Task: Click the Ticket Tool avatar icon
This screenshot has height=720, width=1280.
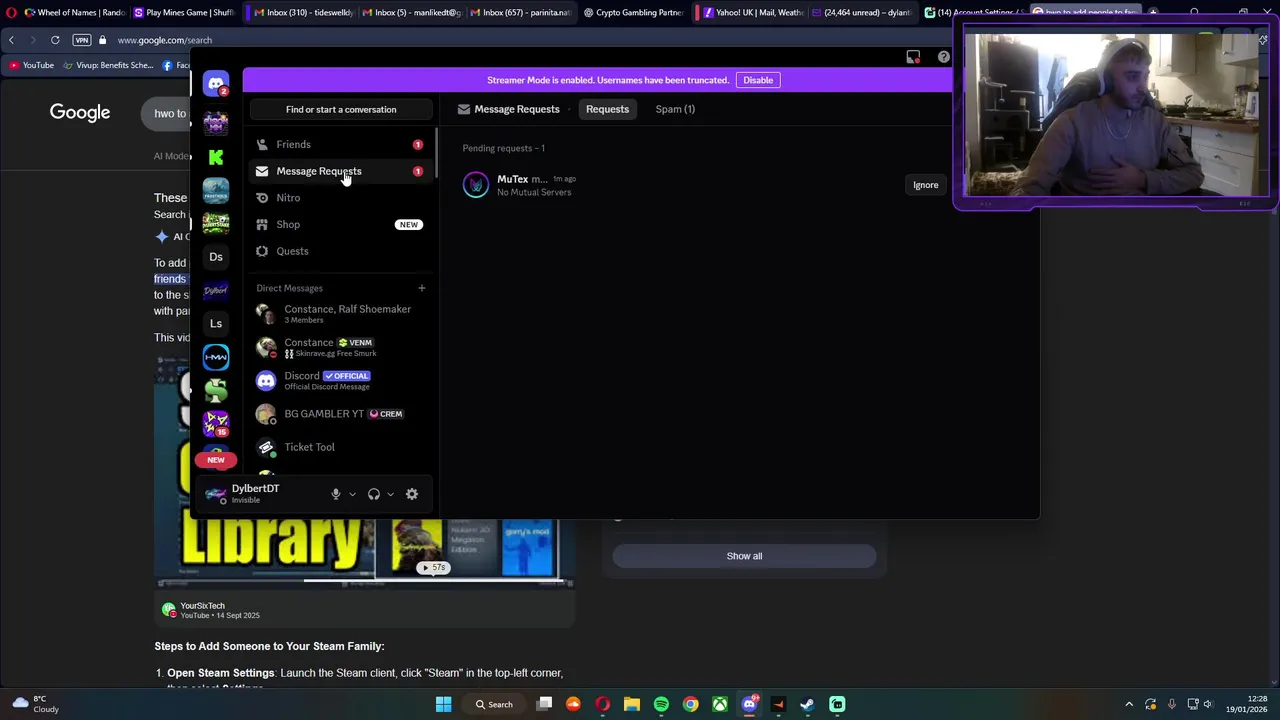Action: coord(266,447)
